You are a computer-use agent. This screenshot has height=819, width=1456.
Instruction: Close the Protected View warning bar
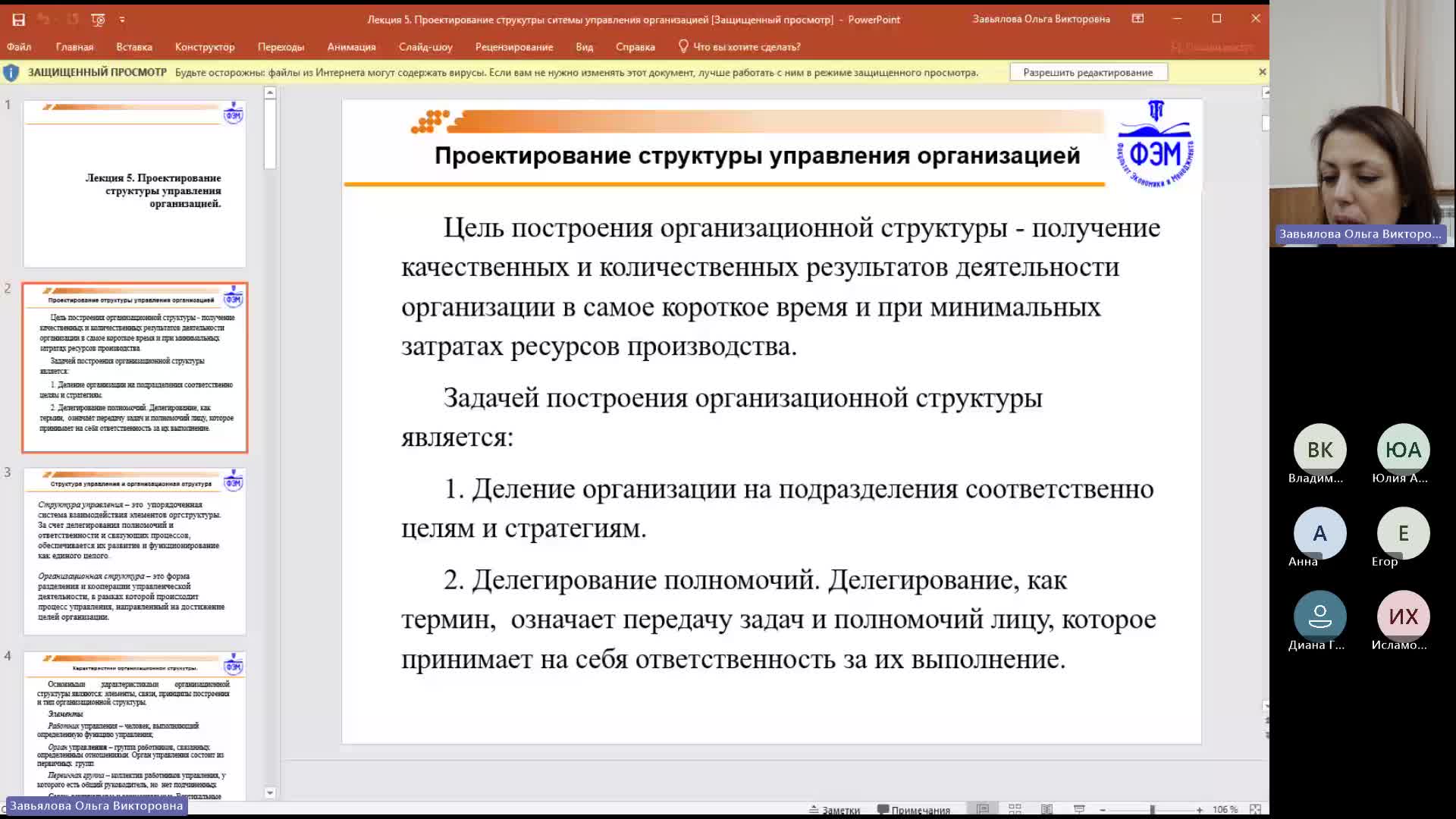(x=1262, y=72)
